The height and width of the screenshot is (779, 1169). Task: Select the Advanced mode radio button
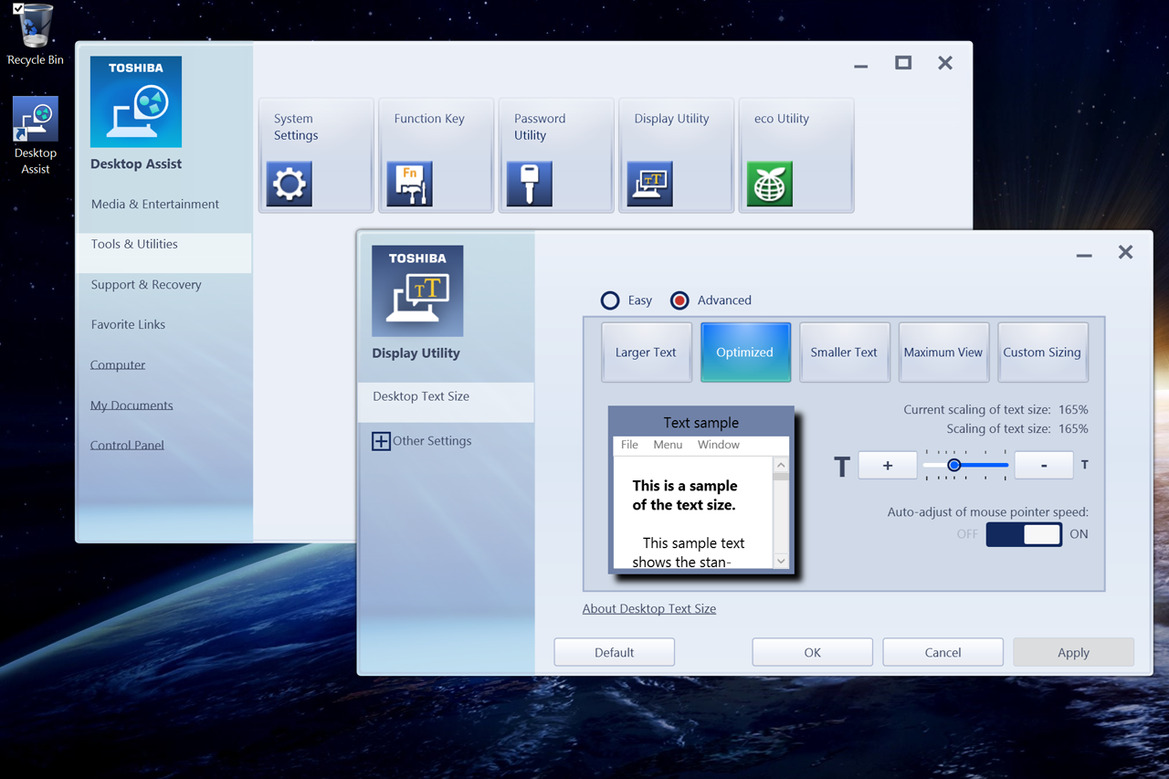pyautogui.click(x=679, y=300)
